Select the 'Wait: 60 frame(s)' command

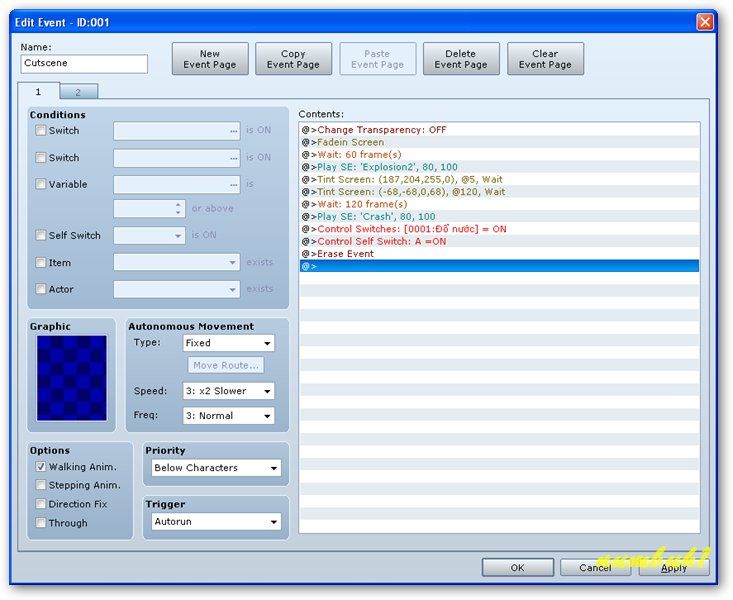coord(499,154)
